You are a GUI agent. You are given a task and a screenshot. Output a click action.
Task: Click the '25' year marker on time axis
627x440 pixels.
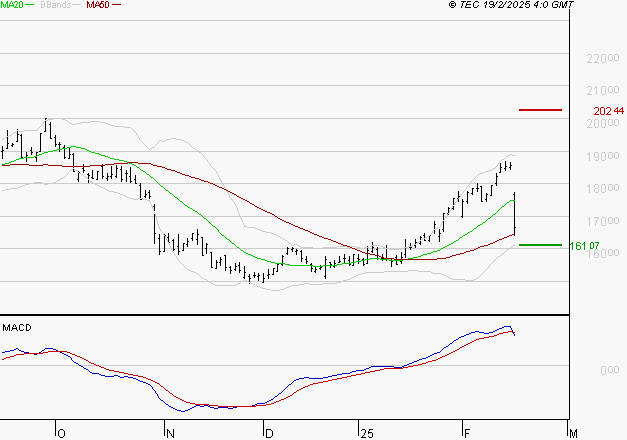[367, 433]
